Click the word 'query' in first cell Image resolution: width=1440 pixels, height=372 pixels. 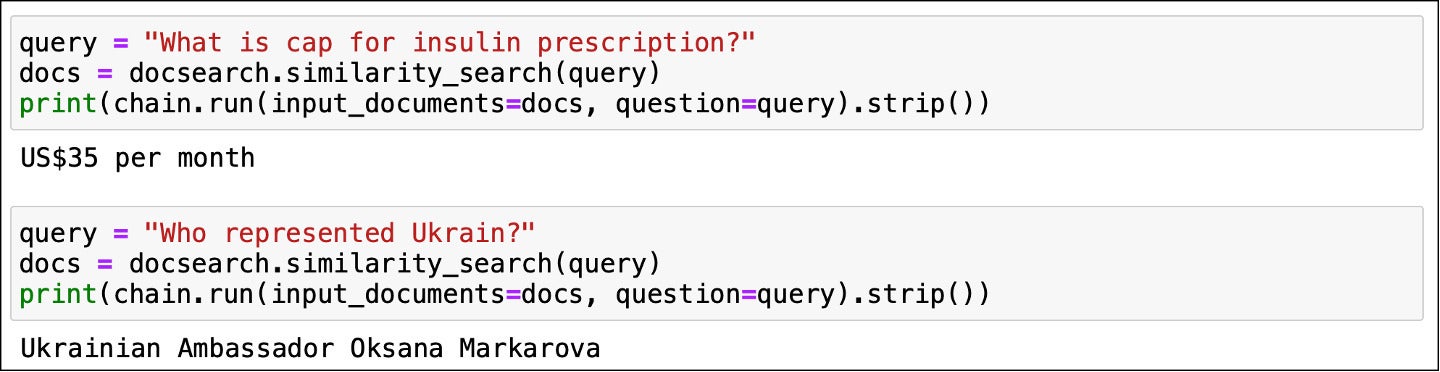60,44
